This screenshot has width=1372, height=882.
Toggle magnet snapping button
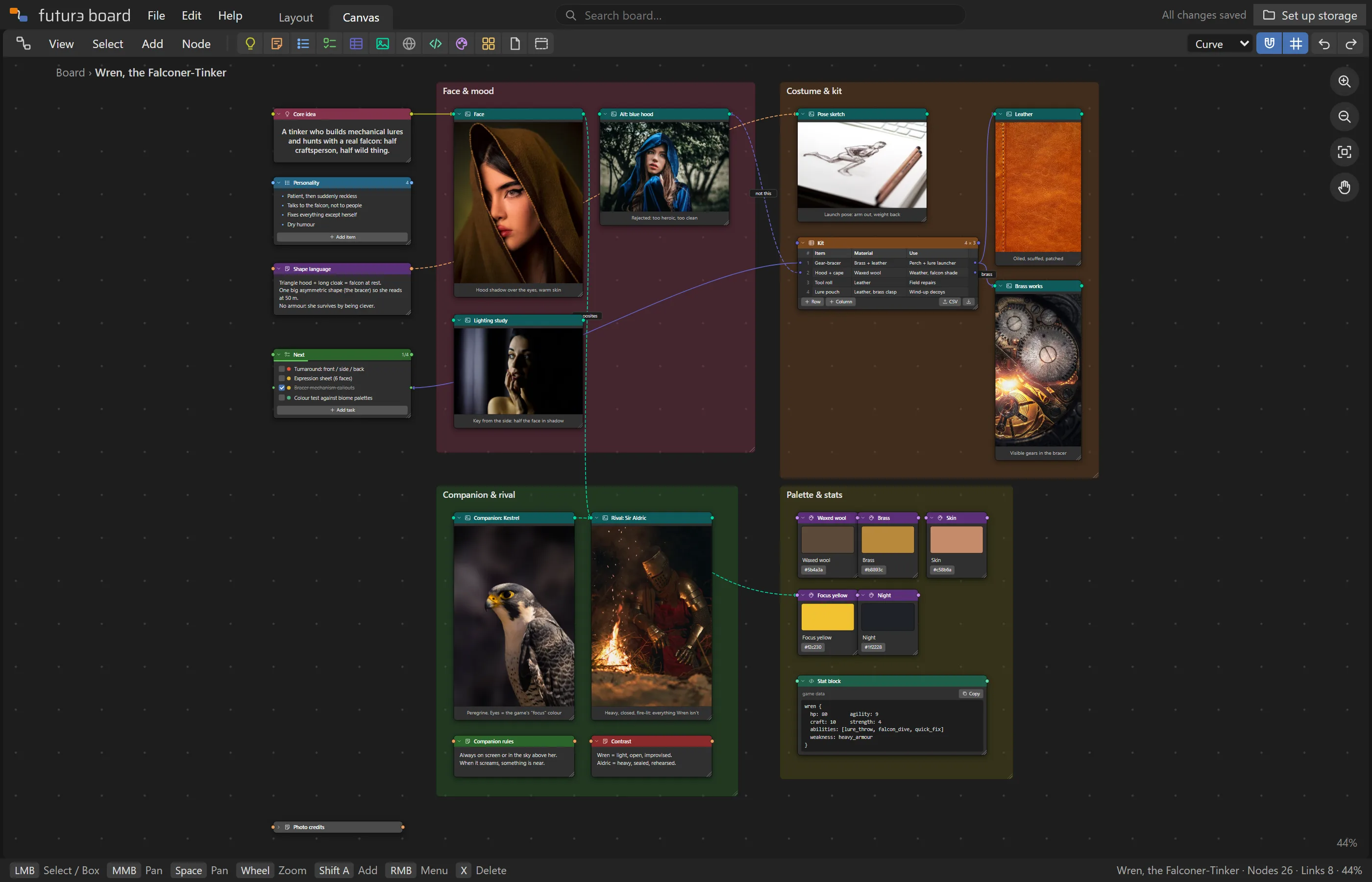(1269, 44)
